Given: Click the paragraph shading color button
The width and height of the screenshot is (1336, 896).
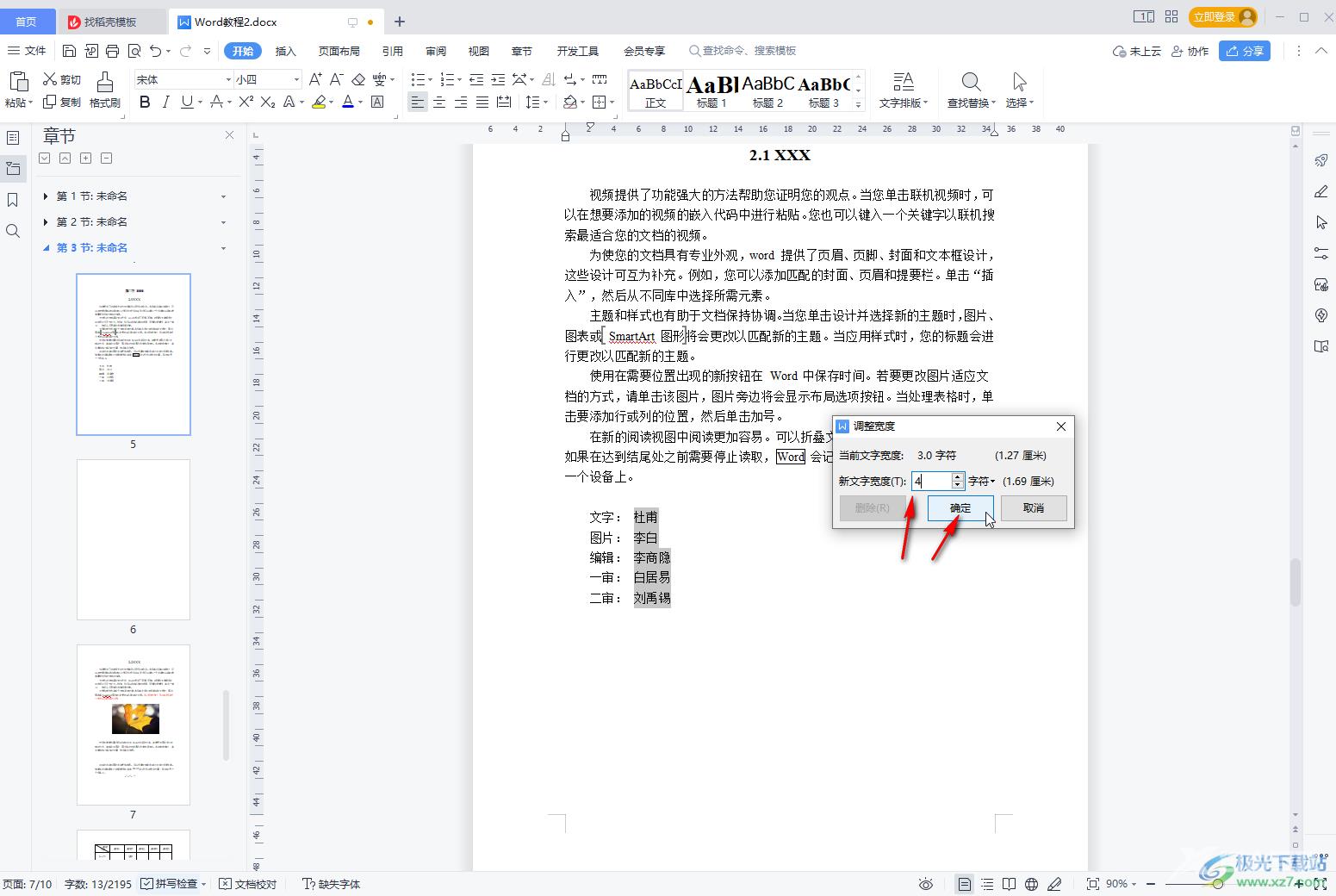Looking at the screenshot, I should (569, 102).
